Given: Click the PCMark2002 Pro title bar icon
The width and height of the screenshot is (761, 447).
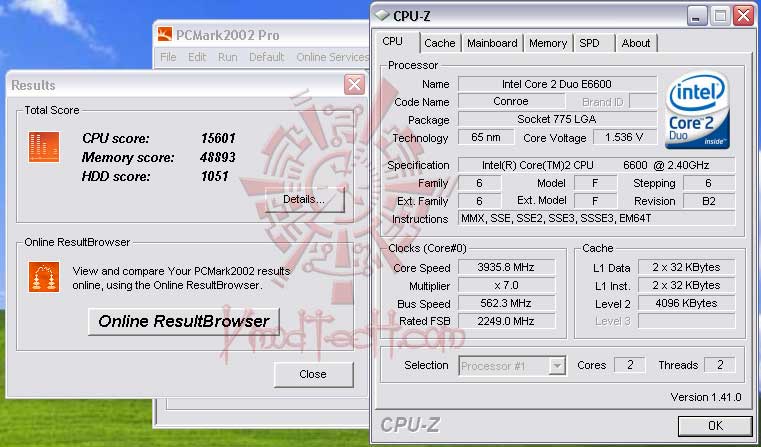Looking at the screenshot, I should pos(165,34).
